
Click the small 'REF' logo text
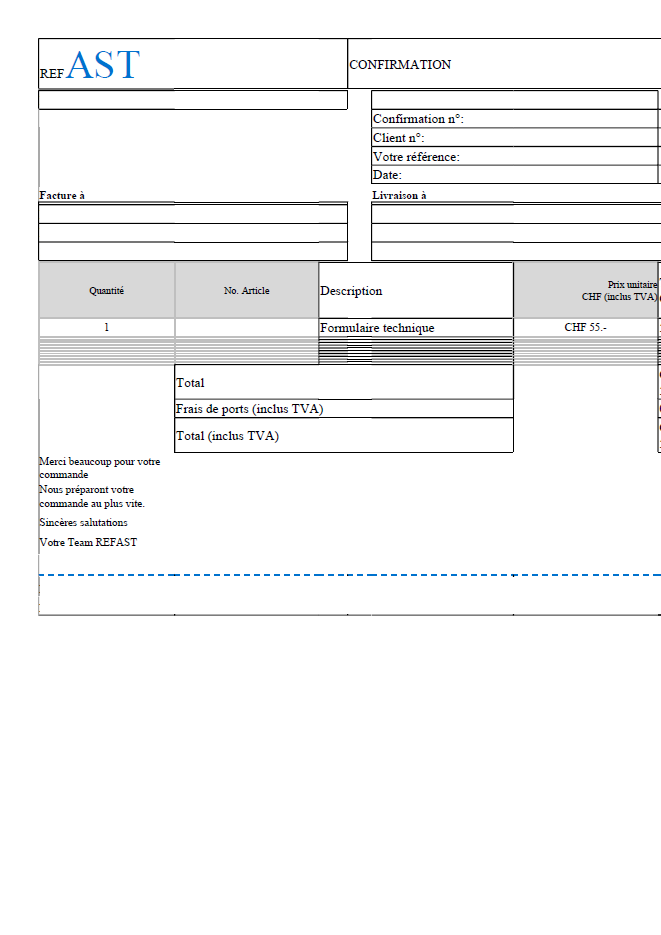click(52, 73)
